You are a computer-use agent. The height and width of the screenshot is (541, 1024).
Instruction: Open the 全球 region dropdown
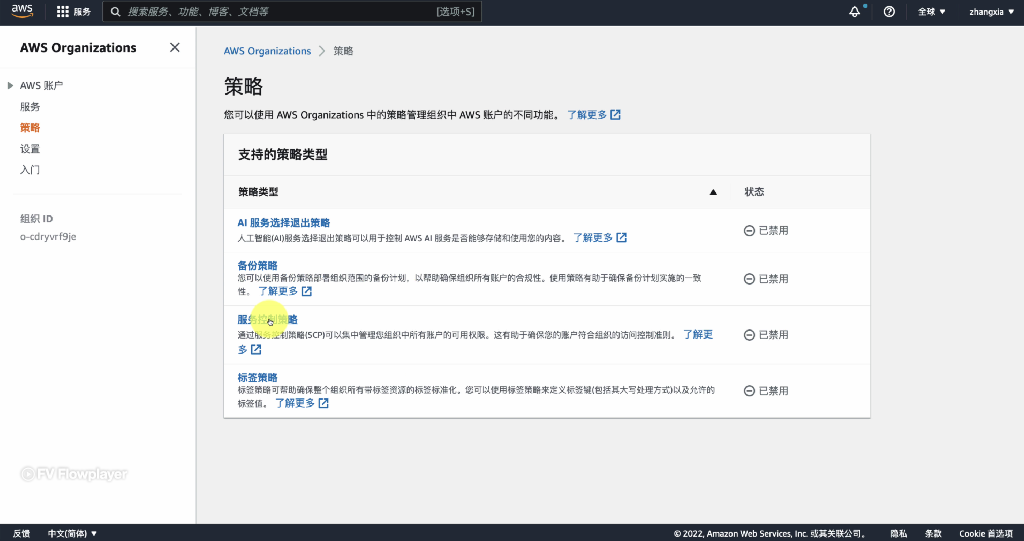[932, 12]
